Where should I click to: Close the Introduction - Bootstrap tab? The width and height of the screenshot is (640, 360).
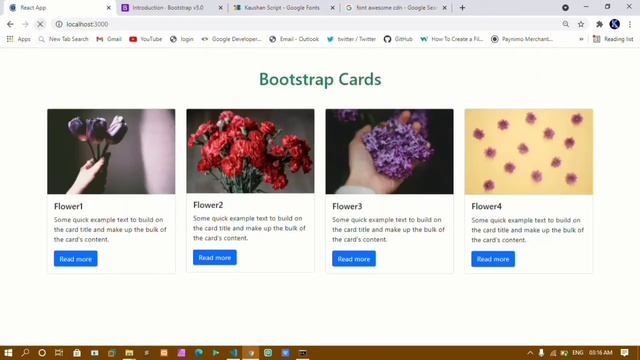coord(221,8)
